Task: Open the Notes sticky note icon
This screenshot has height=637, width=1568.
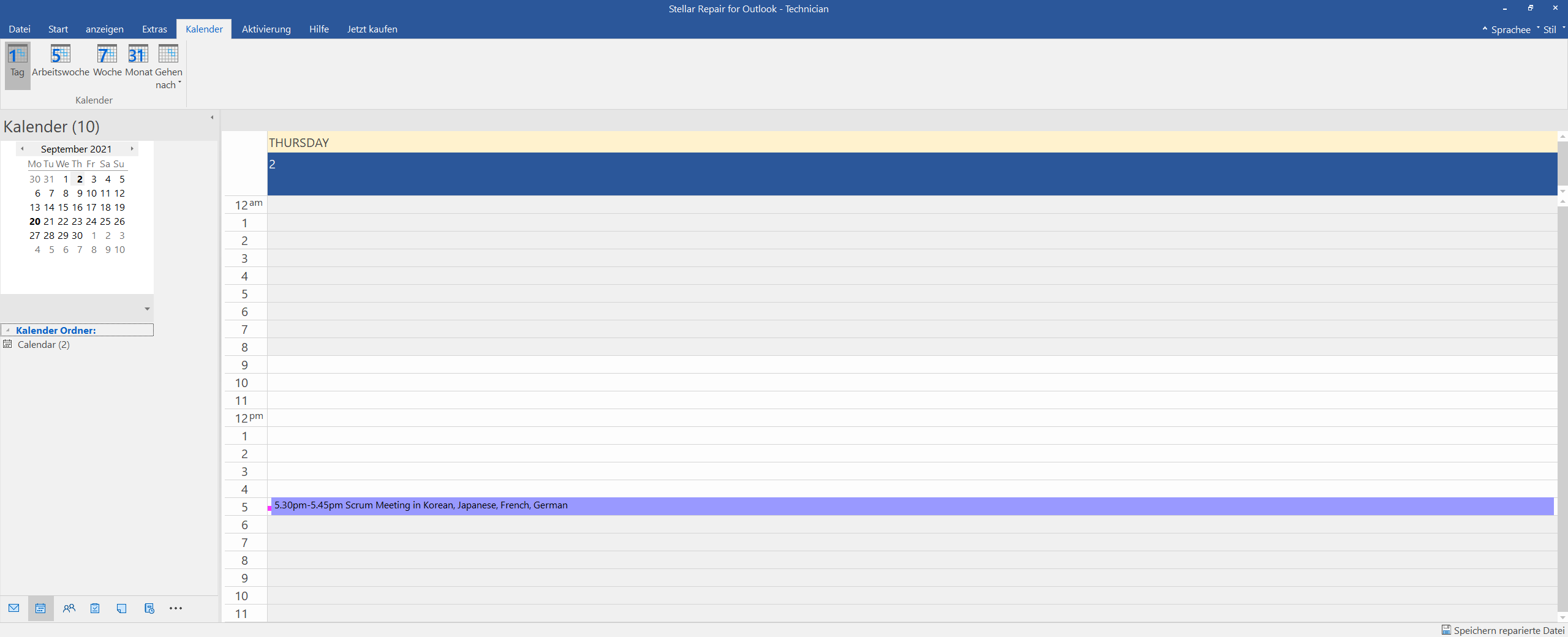Action: point(122,608)
